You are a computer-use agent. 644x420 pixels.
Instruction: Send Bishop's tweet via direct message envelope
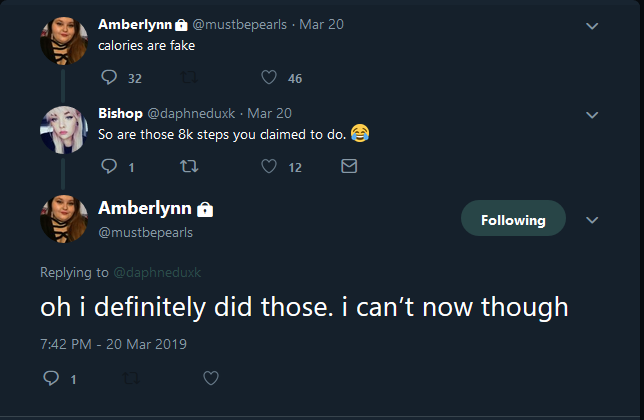coord(349,166)
